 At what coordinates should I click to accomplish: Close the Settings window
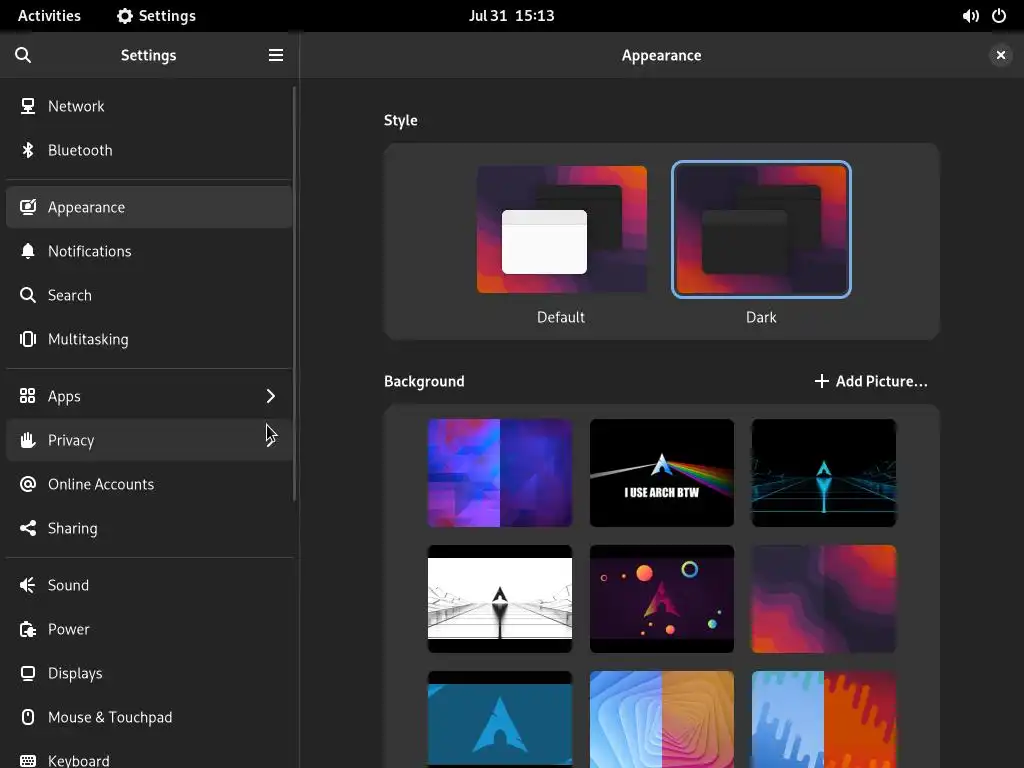click(x=1000, y=56)
